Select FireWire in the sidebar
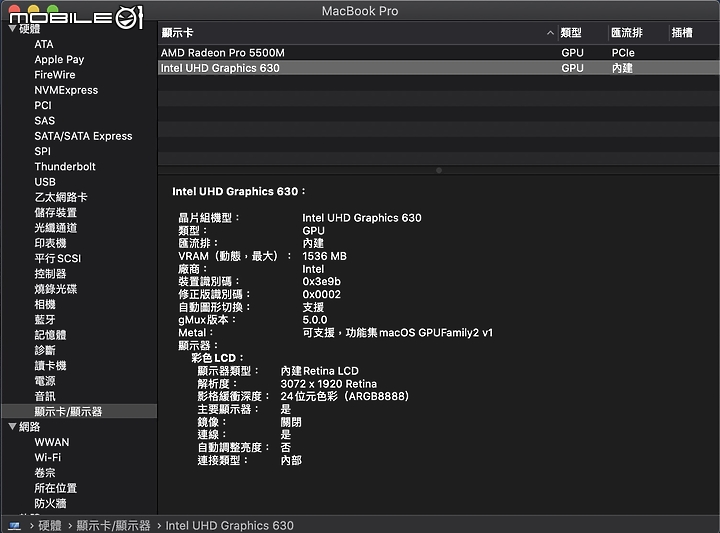This screenshot has height=533, width=720. coord(55,74)
